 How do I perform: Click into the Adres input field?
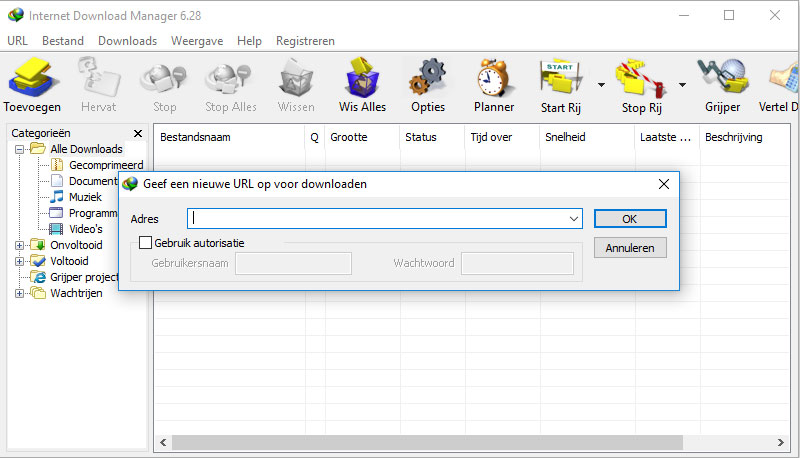pos(385,219)
